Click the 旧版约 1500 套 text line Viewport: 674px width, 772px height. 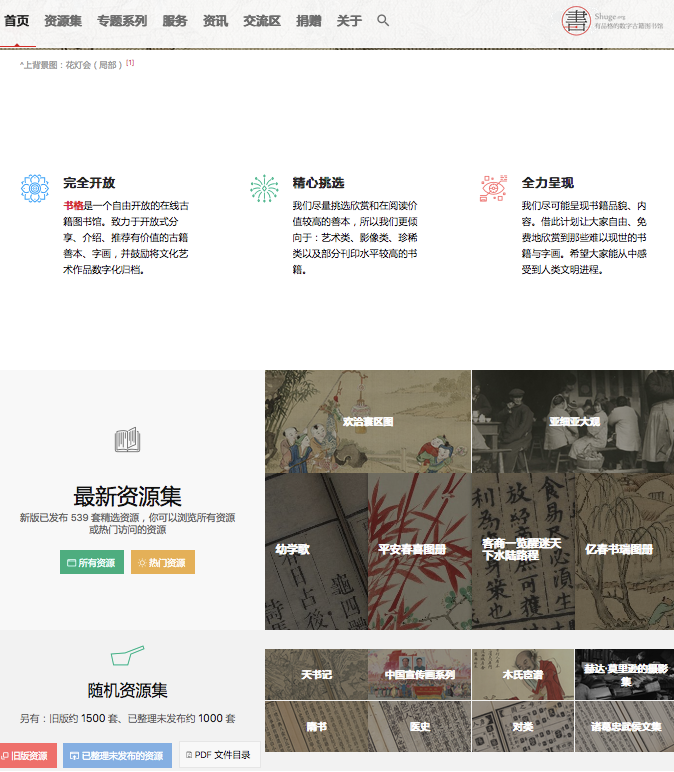click(128, 718)
